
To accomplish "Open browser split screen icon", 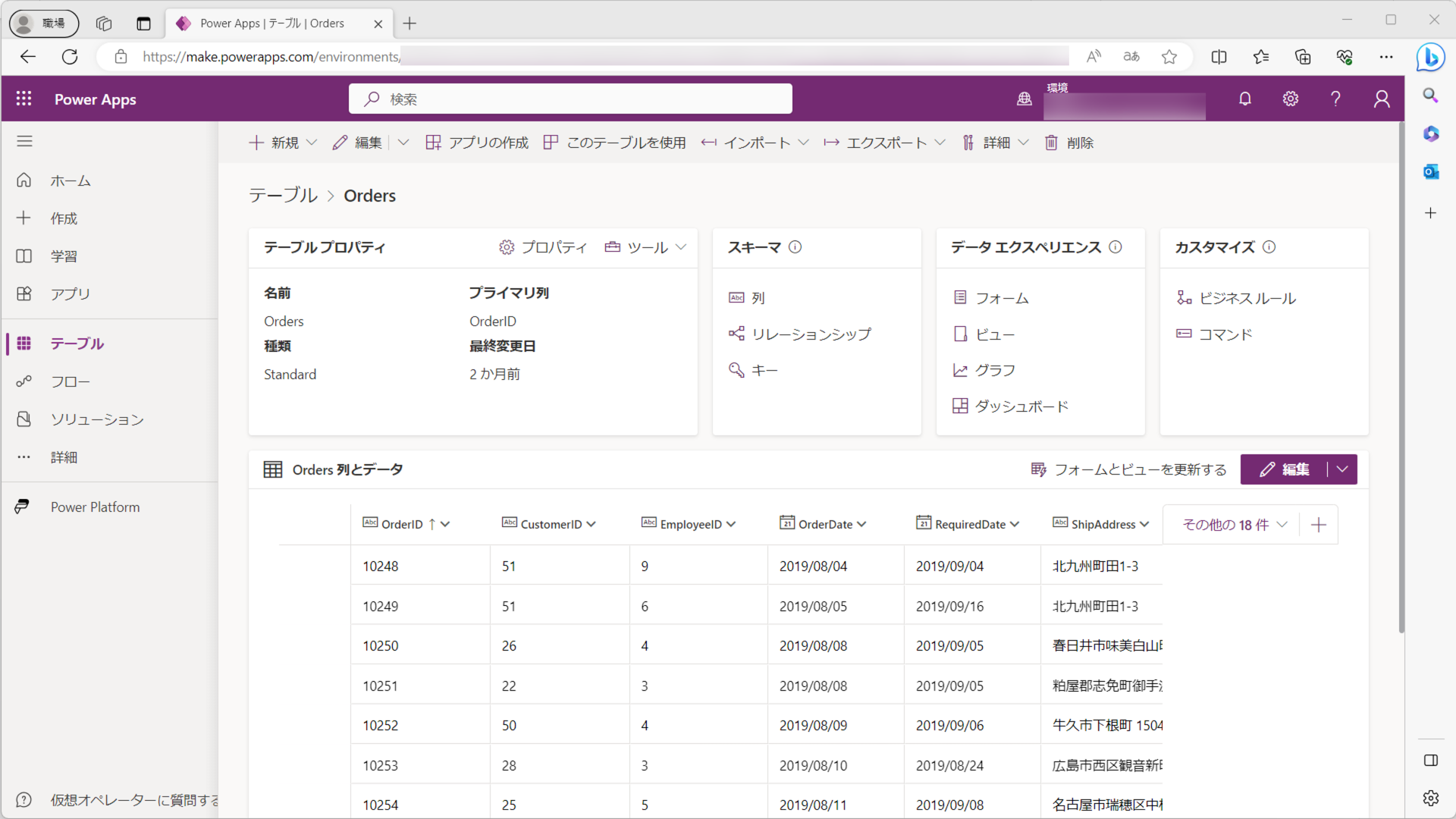I will 1219,57.
